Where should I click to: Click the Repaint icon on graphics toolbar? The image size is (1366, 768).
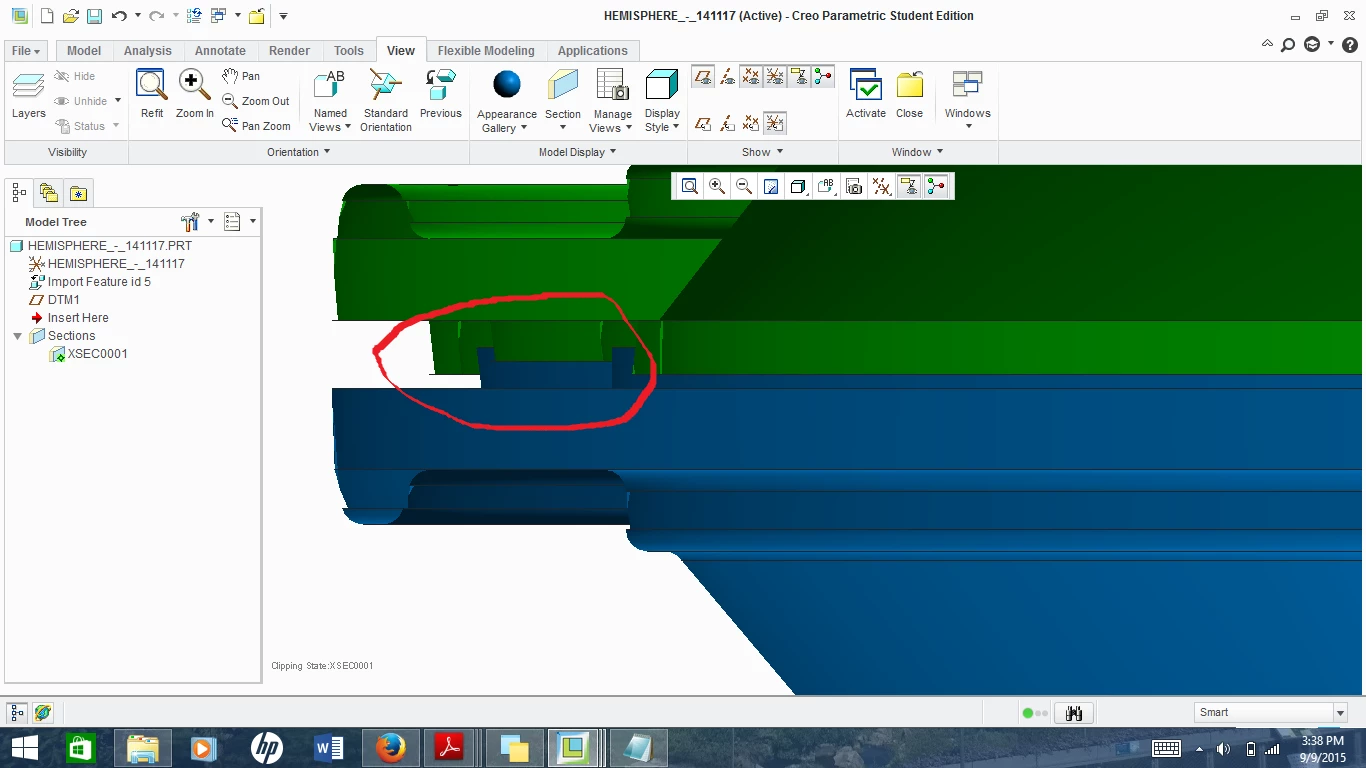click(x=771, y=186)
